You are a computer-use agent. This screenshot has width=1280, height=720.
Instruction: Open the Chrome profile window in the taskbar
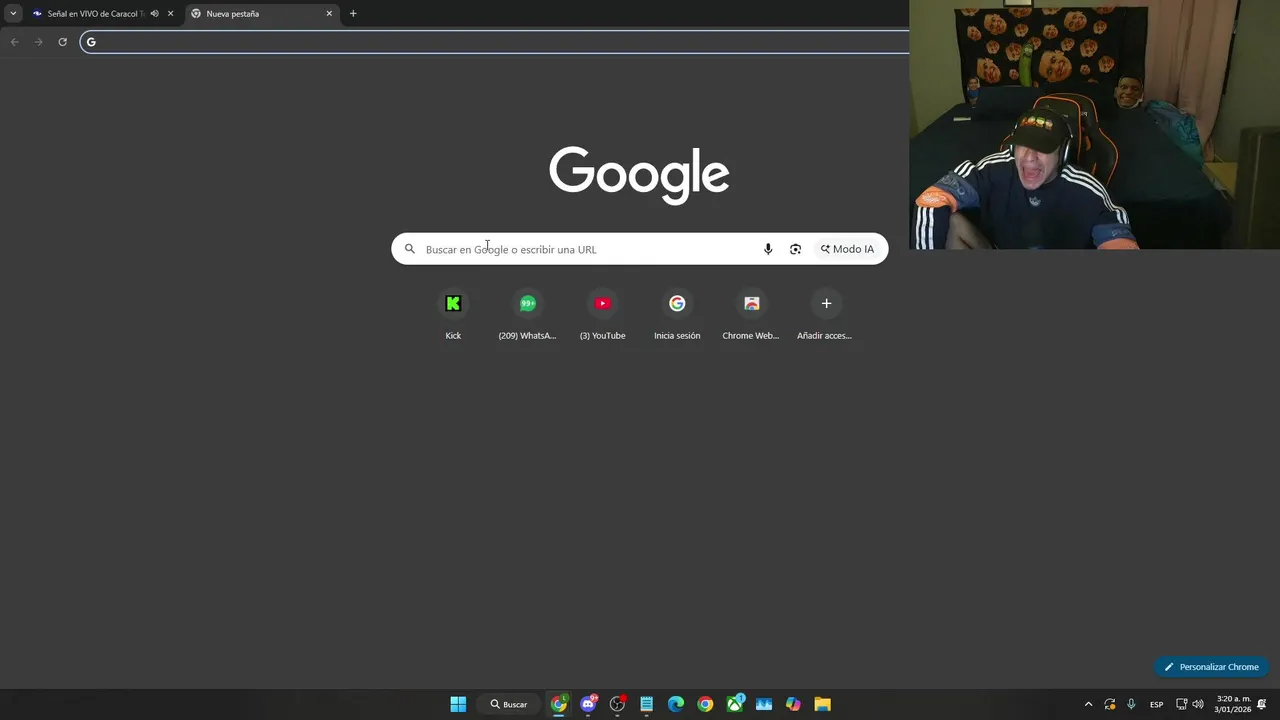pos(559,704)
